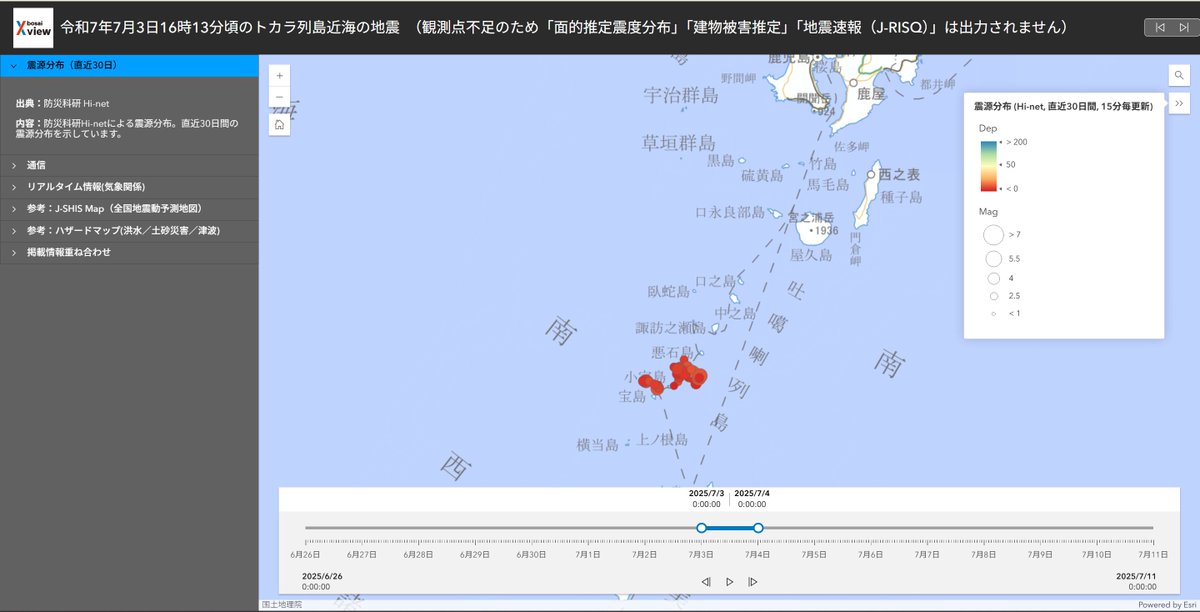Reset map to home view

coord(279,125)
